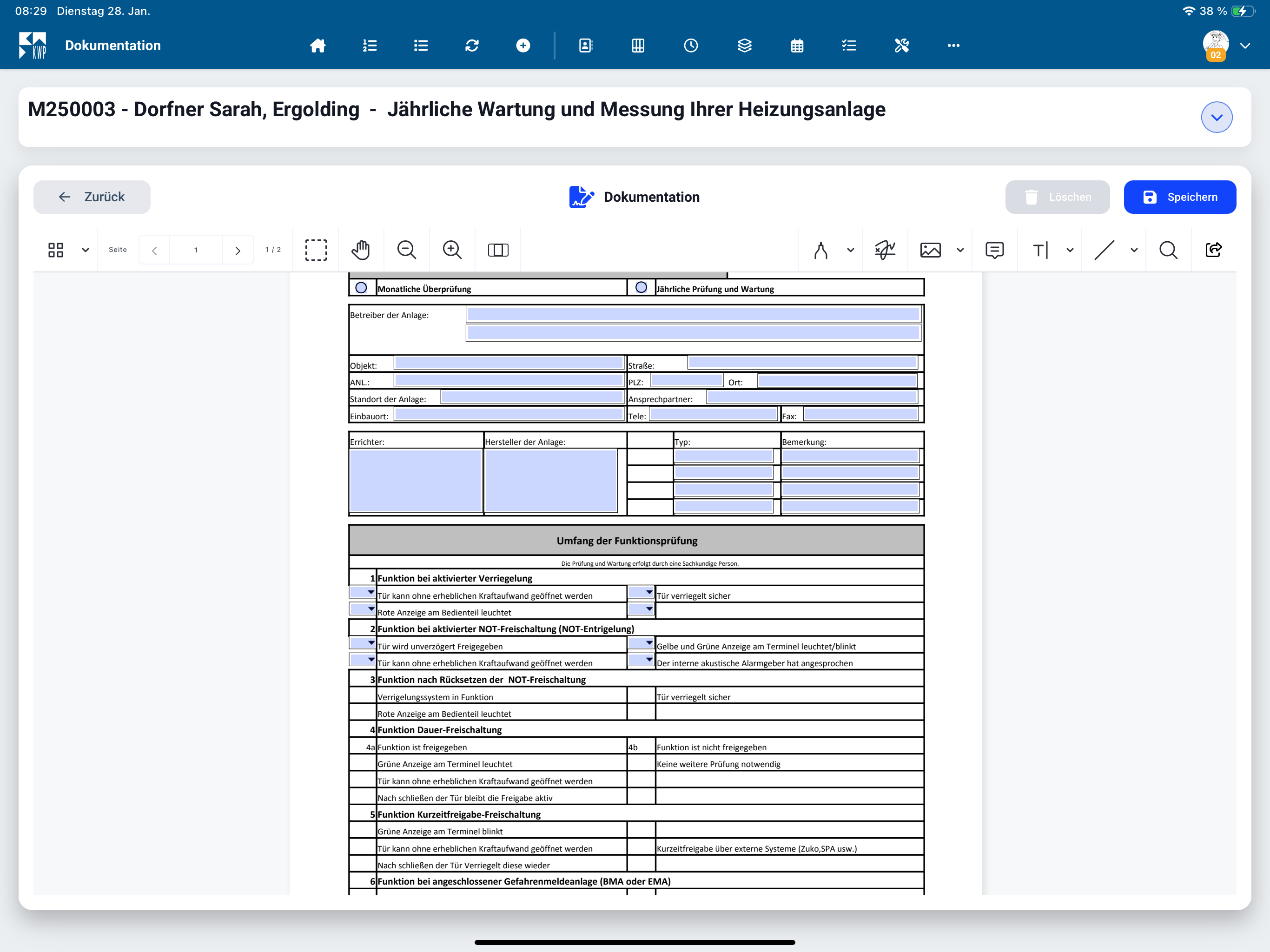Open the more options menu (three dots)
This screenshot has width=1270, height=952.
[953, 46]
